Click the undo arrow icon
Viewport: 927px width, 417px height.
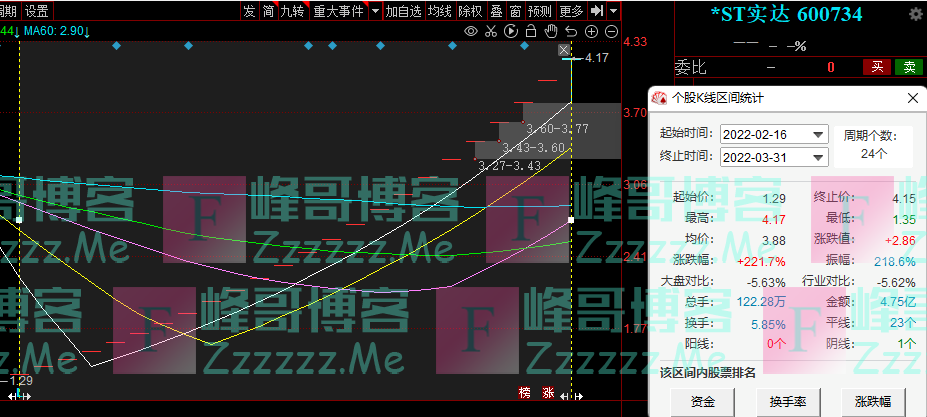(570, 32)
